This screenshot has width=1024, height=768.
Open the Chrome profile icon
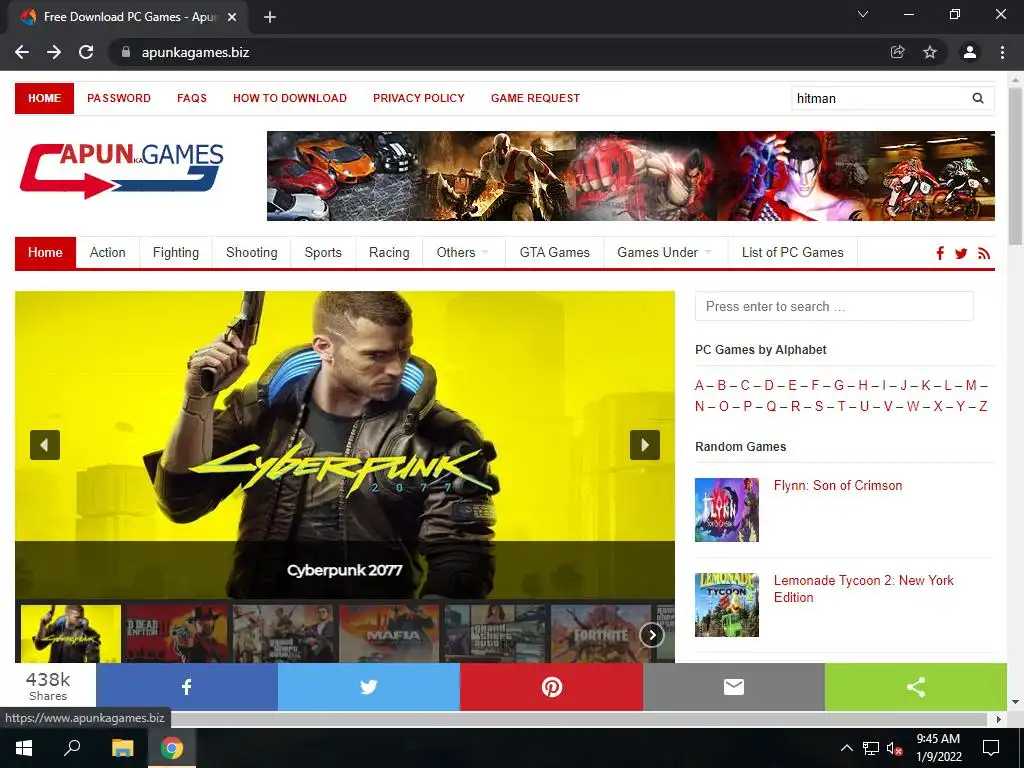pyautogui.click(x=970, y=52)
